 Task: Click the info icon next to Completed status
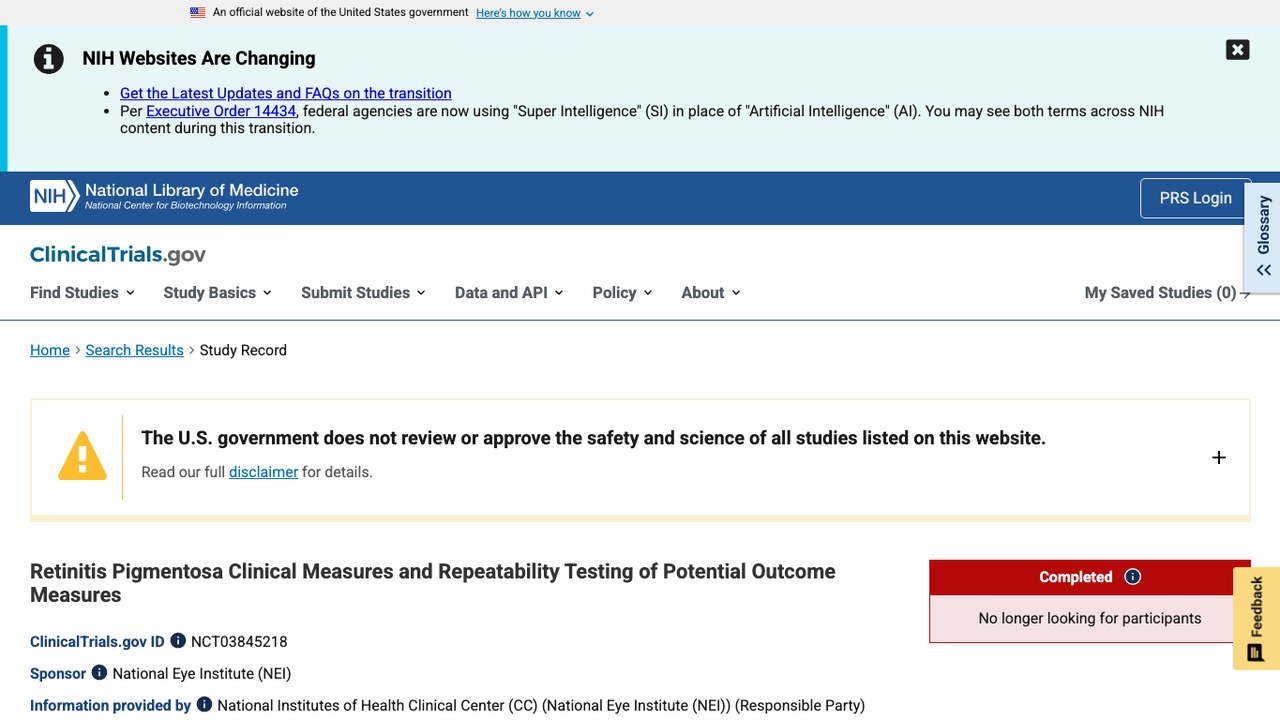[1132, 577]
